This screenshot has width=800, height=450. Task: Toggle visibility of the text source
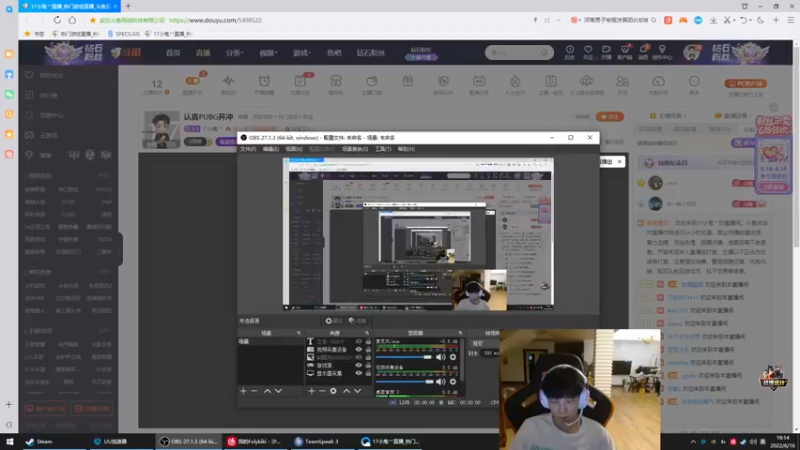point(359,341)
